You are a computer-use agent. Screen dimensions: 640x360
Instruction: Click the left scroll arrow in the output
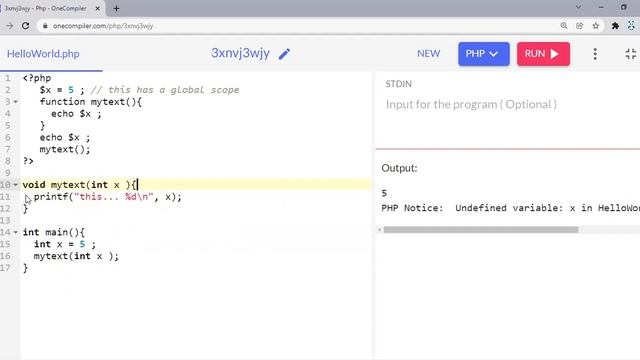(x=380, y=230)
